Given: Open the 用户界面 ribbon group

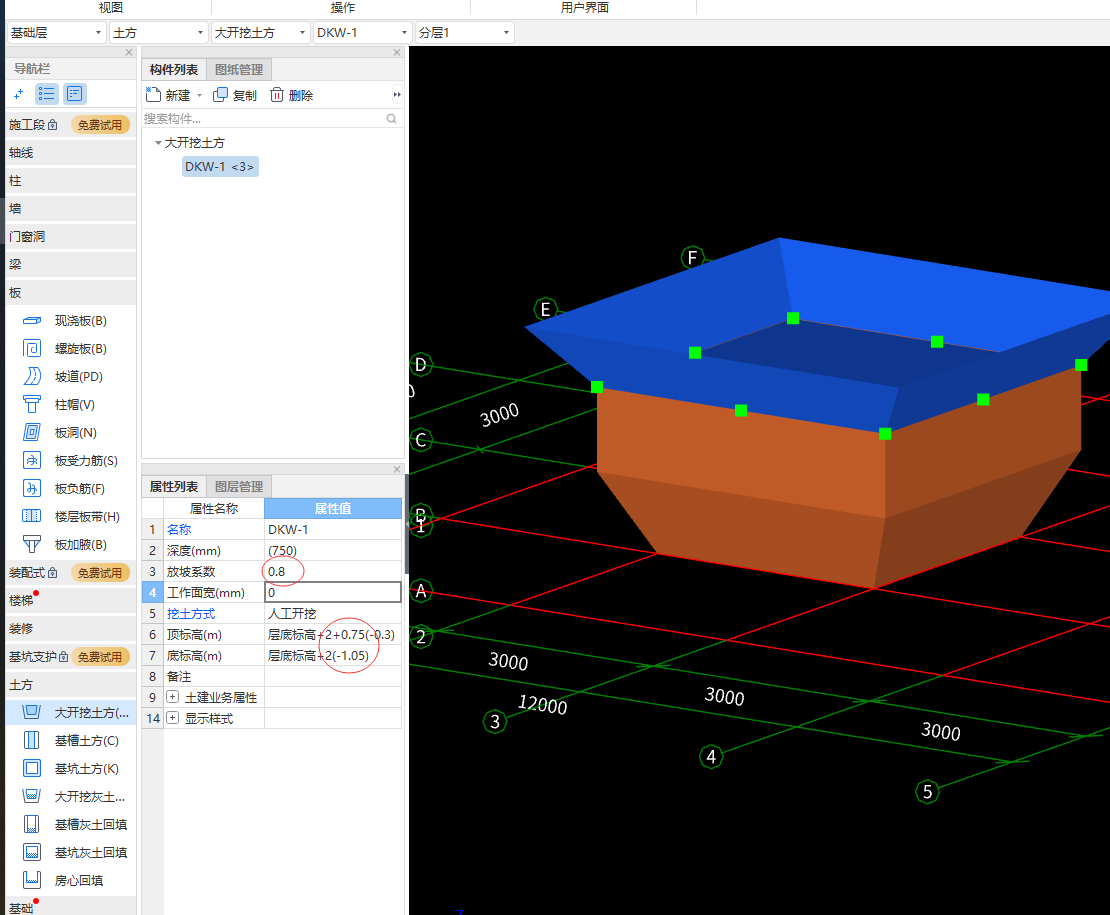Looking at the screenshot, I should click(x=585, y=8).
